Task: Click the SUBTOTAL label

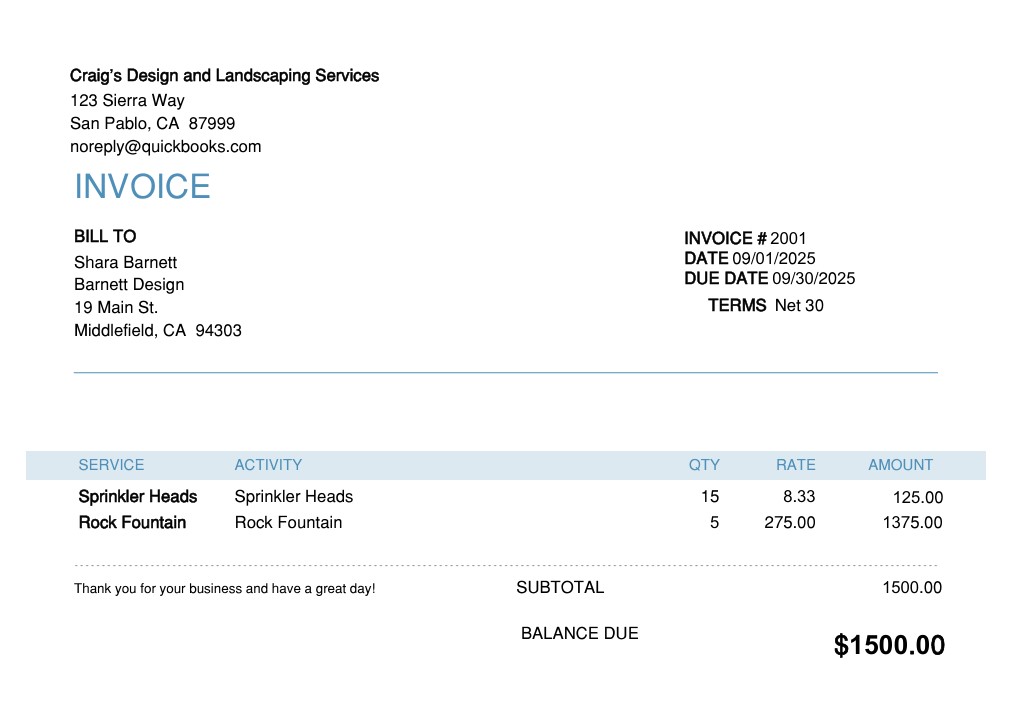Action: click(x=560, y=588)
